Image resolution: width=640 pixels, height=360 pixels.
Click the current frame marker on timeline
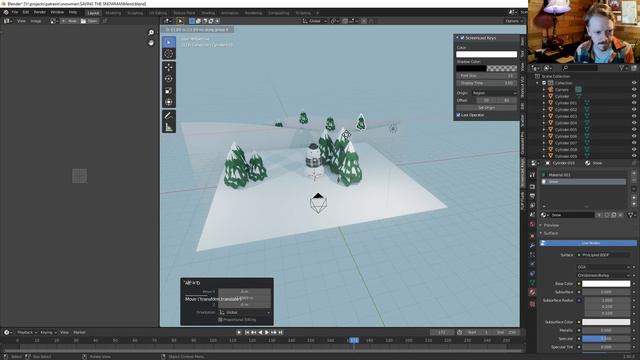(354, 340)
